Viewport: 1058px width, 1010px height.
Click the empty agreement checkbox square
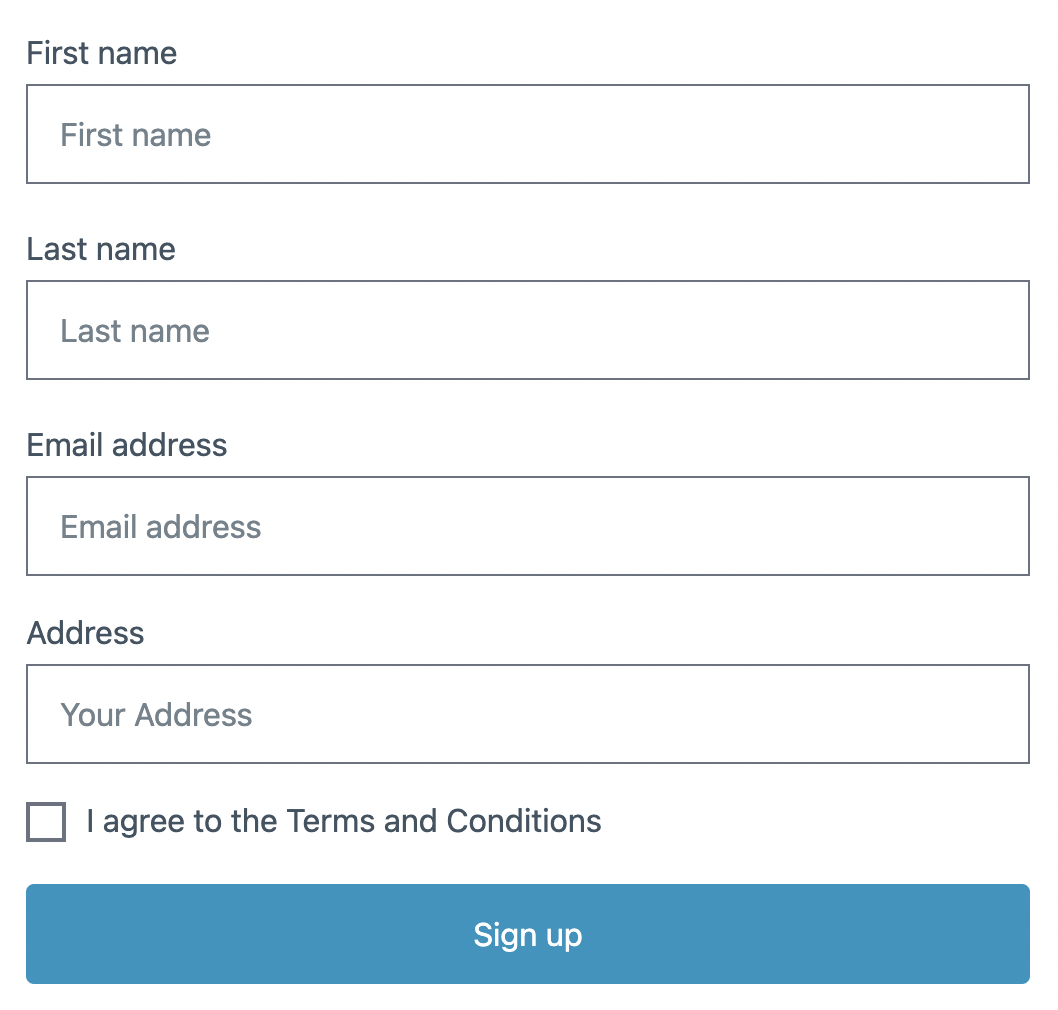[45, 821]
